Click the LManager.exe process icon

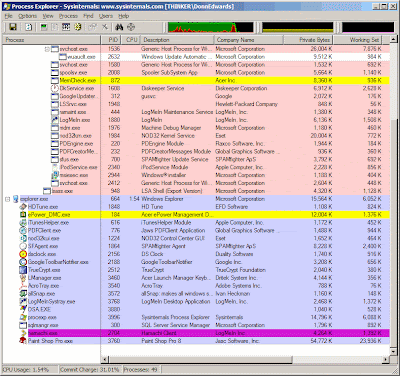[23, 278]
